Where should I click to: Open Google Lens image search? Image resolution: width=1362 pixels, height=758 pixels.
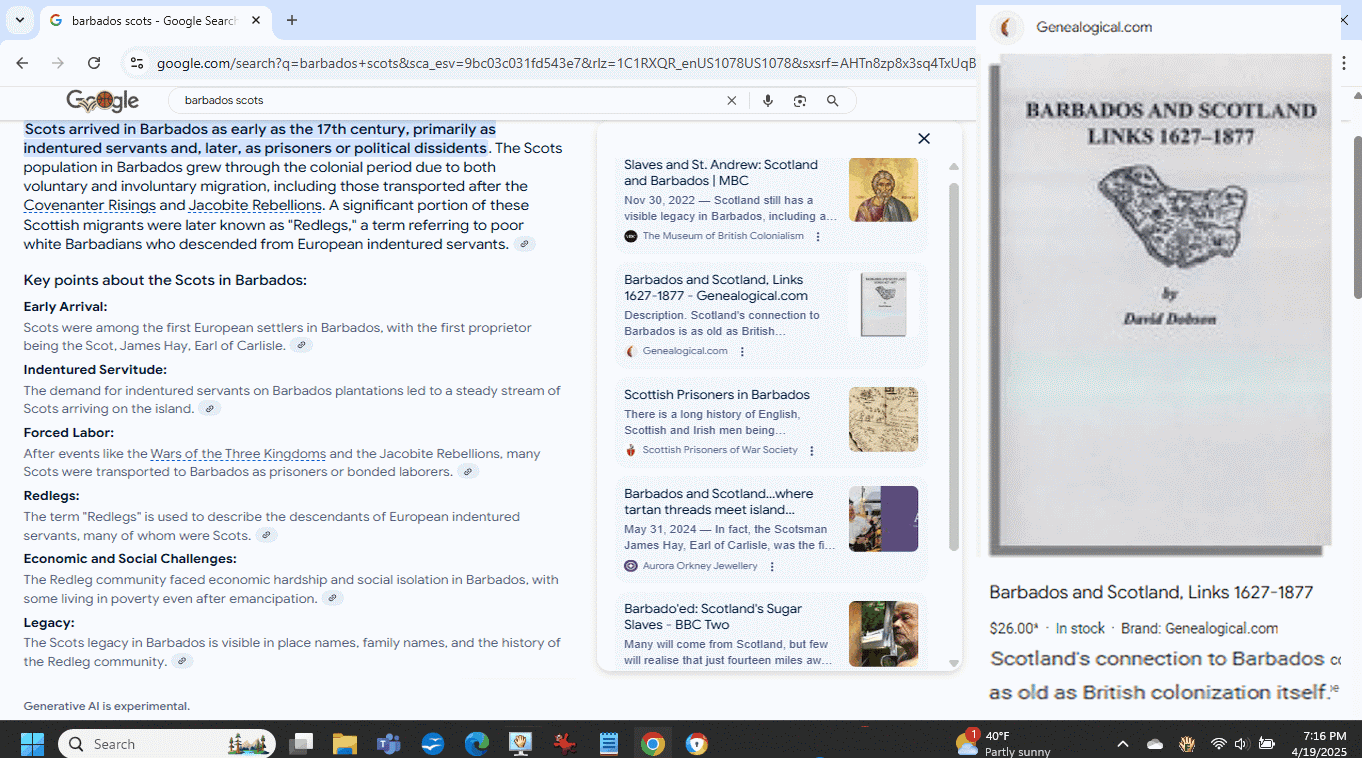799,101
